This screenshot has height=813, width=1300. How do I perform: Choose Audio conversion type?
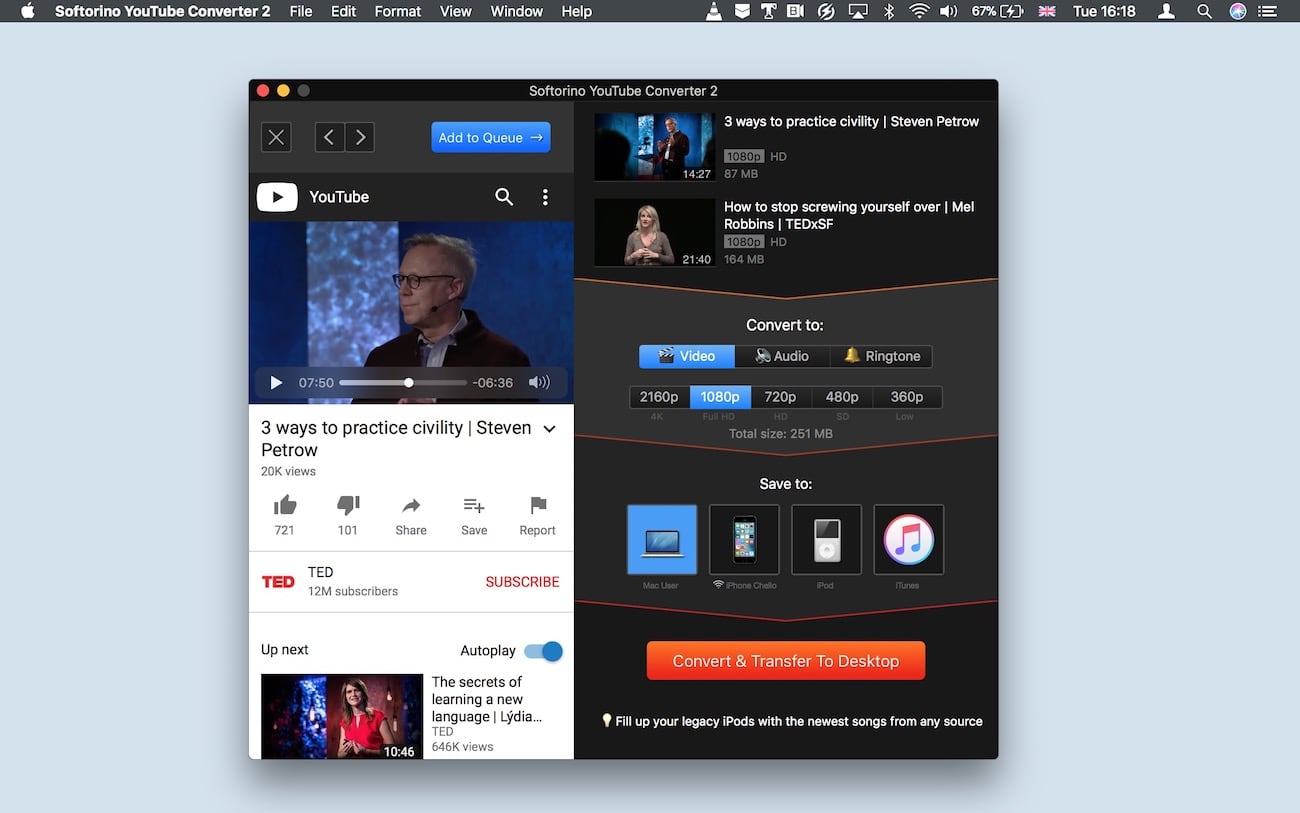point(782,356)
